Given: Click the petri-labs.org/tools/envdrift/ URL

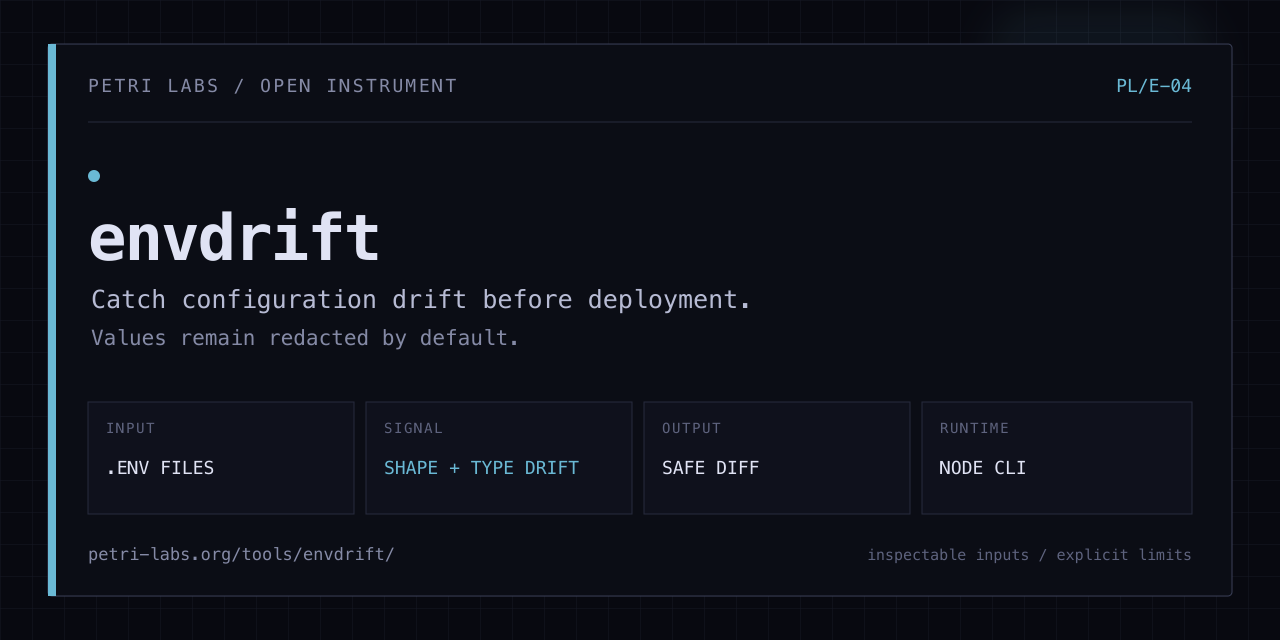Looking at the screenshot, I should (x=241, y=554).
